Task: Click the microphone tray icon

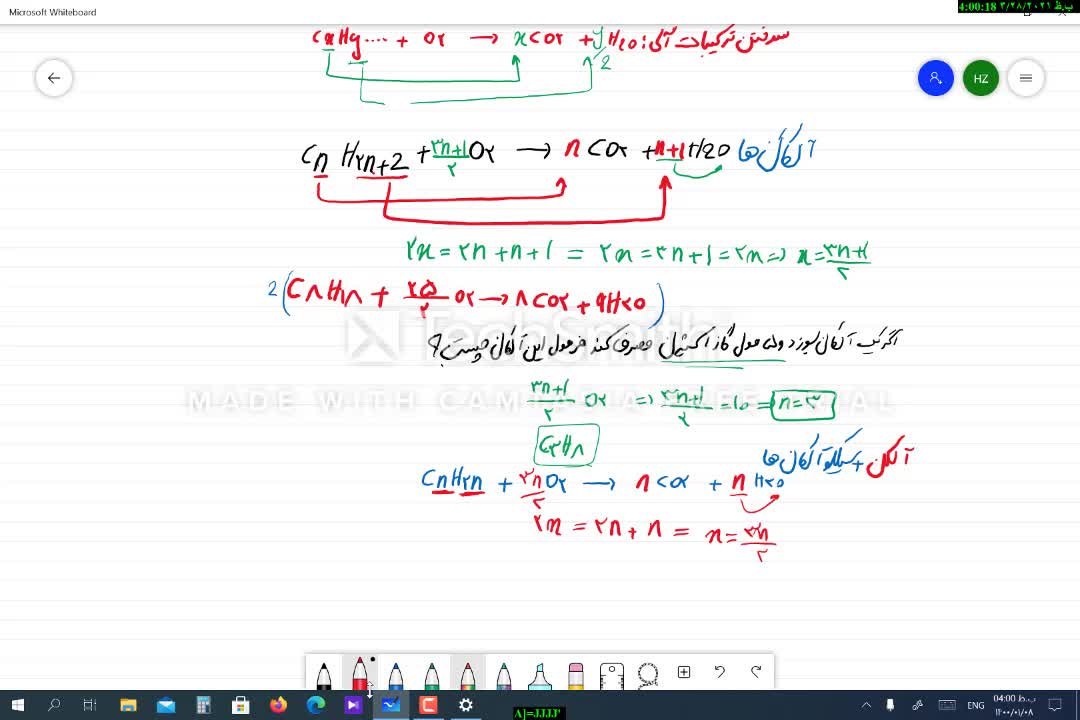Action: pyautogui.click(x=890, y=705)
